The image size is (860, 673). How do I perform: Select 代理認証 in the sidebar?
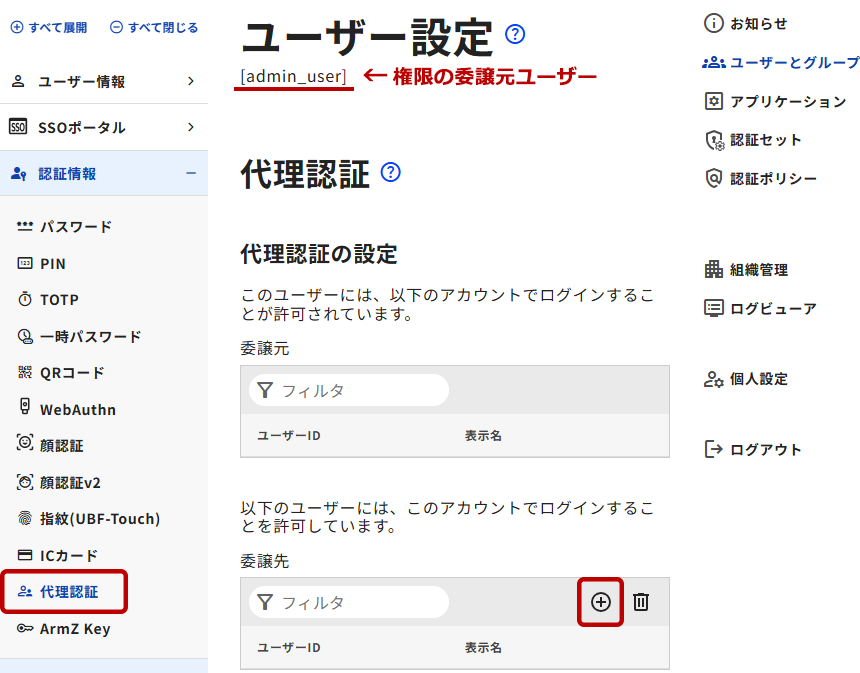click(x=68, y=592)
